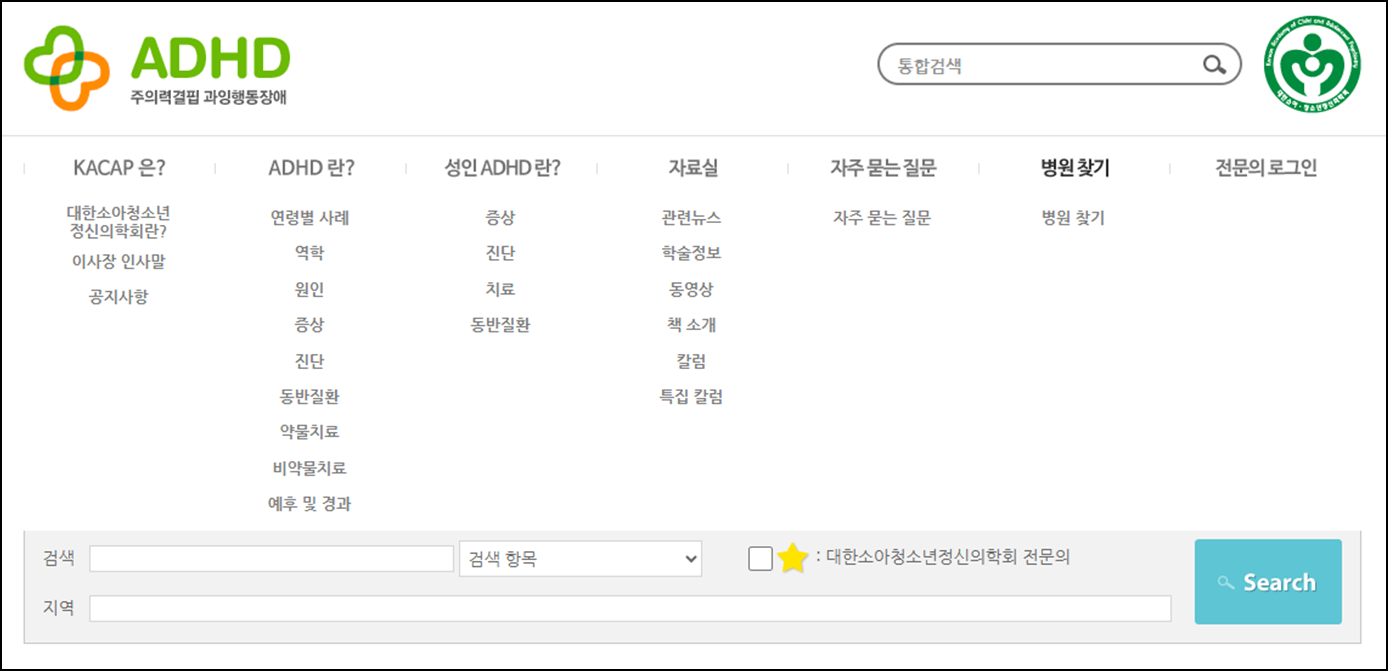
Task: Click the ADHD site logo
Action: click(x=157, y=68)
